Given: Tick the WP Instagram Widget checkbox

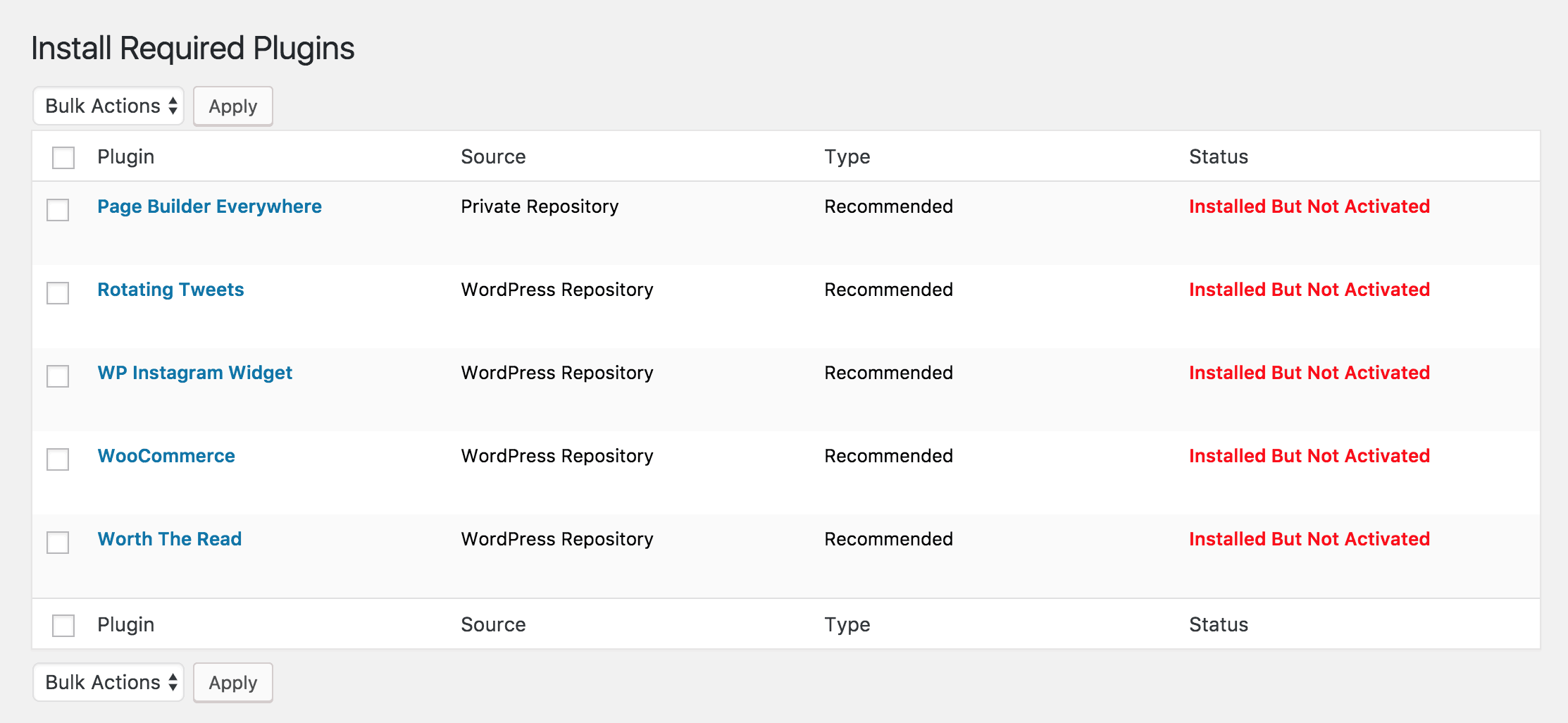Looking at the screenshot, I should click(58, 376).
